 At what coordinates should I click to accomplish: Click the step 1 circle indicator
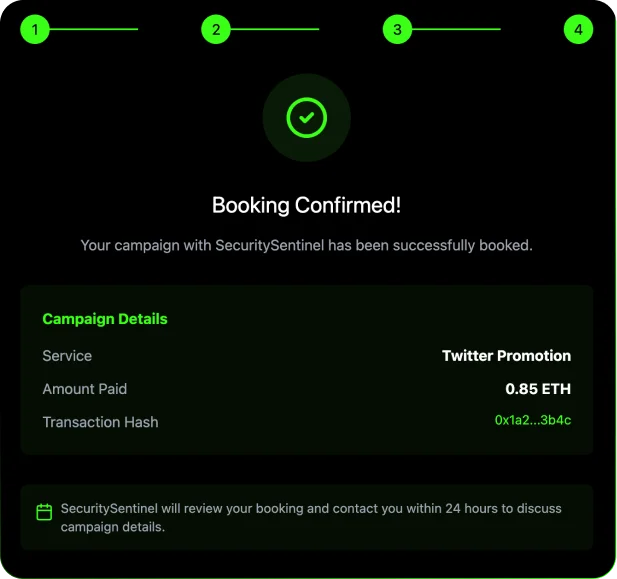point(35,30)
